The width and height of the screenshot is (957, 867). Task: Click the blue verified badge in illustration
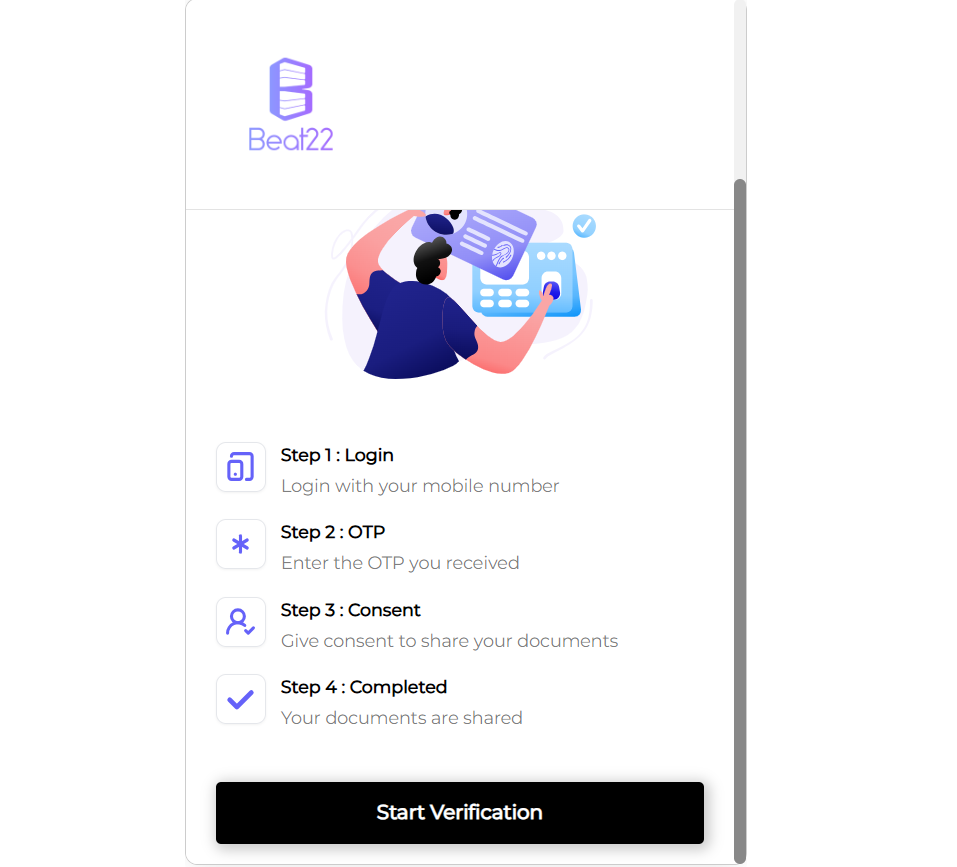[x=584, y=226]
